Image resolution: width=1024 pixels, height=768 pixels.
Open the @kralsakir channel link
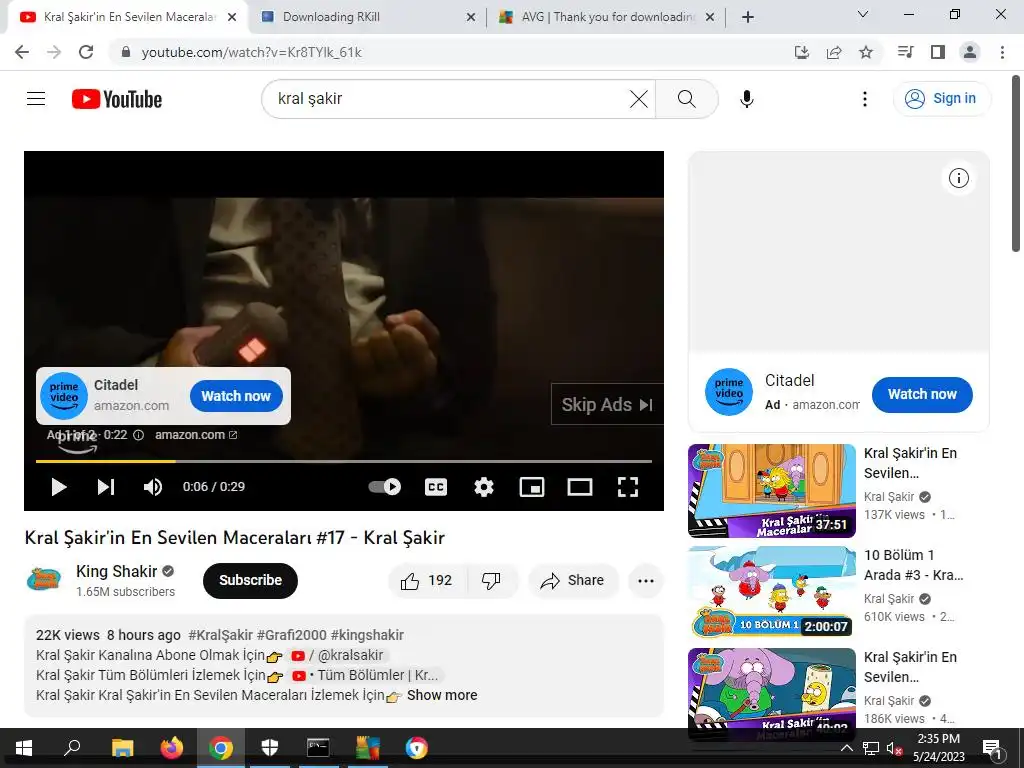(338, 655)
